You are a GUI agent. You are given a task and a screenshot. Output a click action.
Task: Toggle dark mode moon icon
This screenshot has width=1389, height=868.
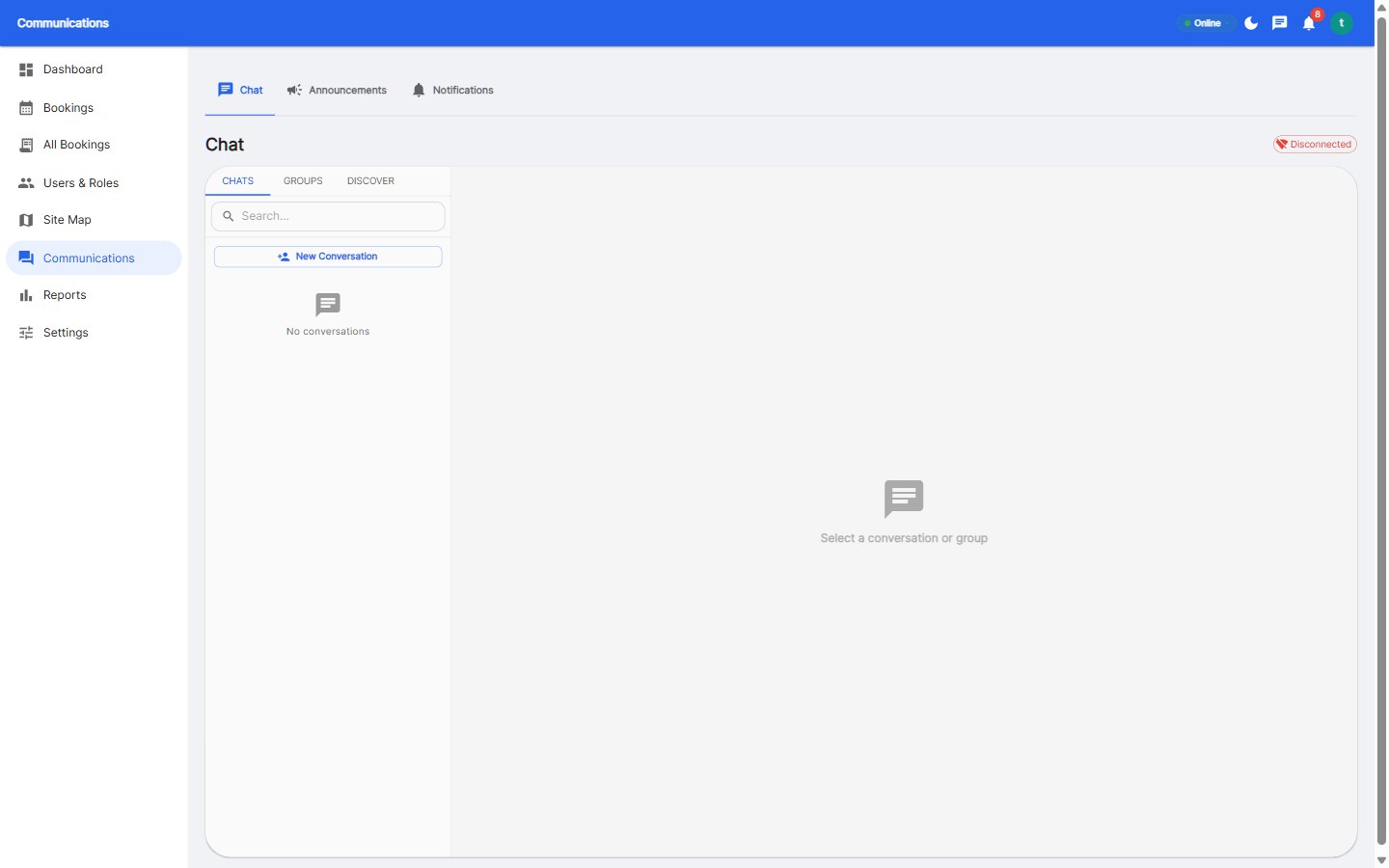click(x=1251, y=23)
